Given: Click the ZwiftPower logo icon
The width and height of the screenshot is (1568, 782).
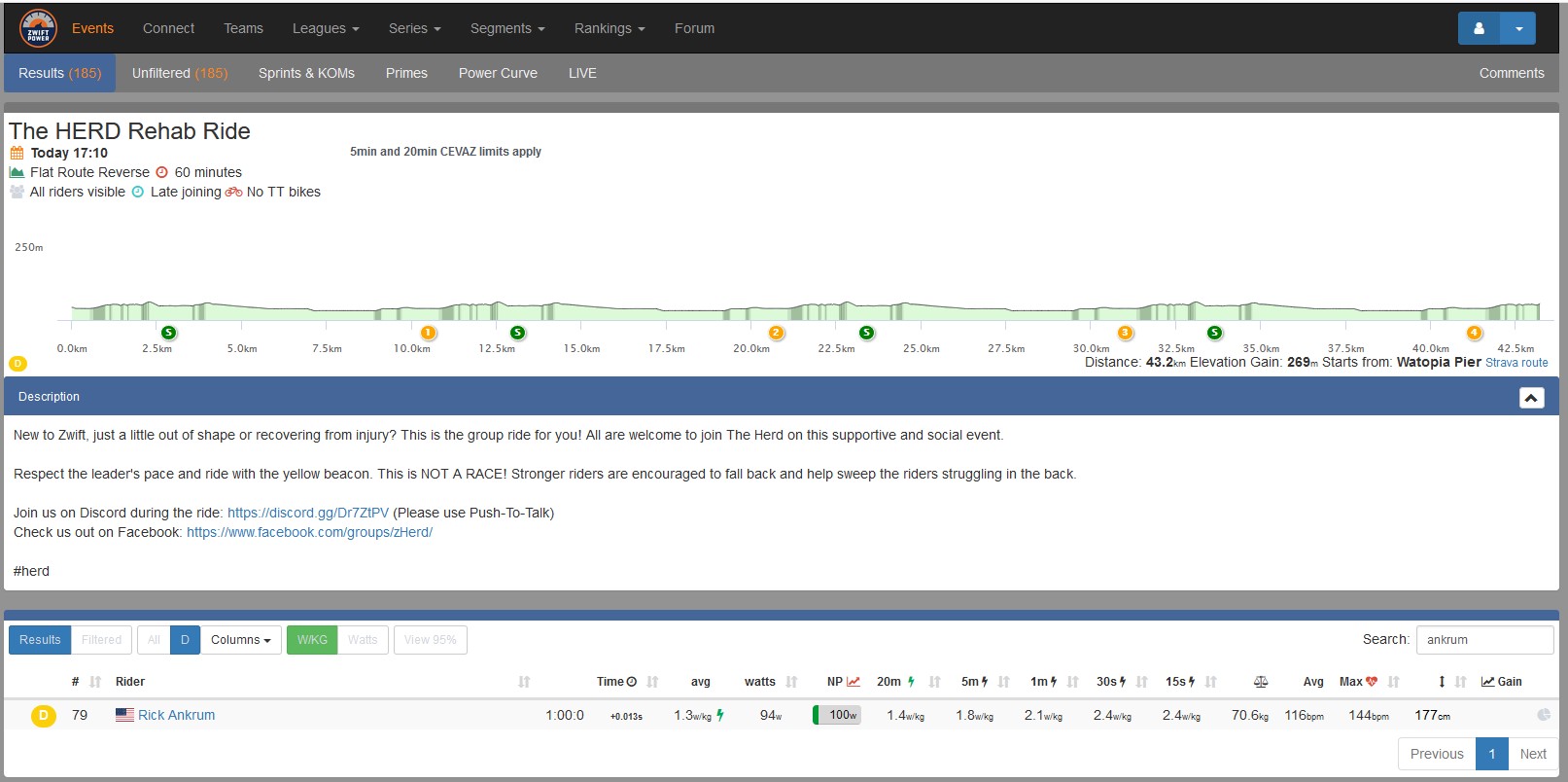Looking at the screenshot, I should pyautogui.click(x=38, y=29).
